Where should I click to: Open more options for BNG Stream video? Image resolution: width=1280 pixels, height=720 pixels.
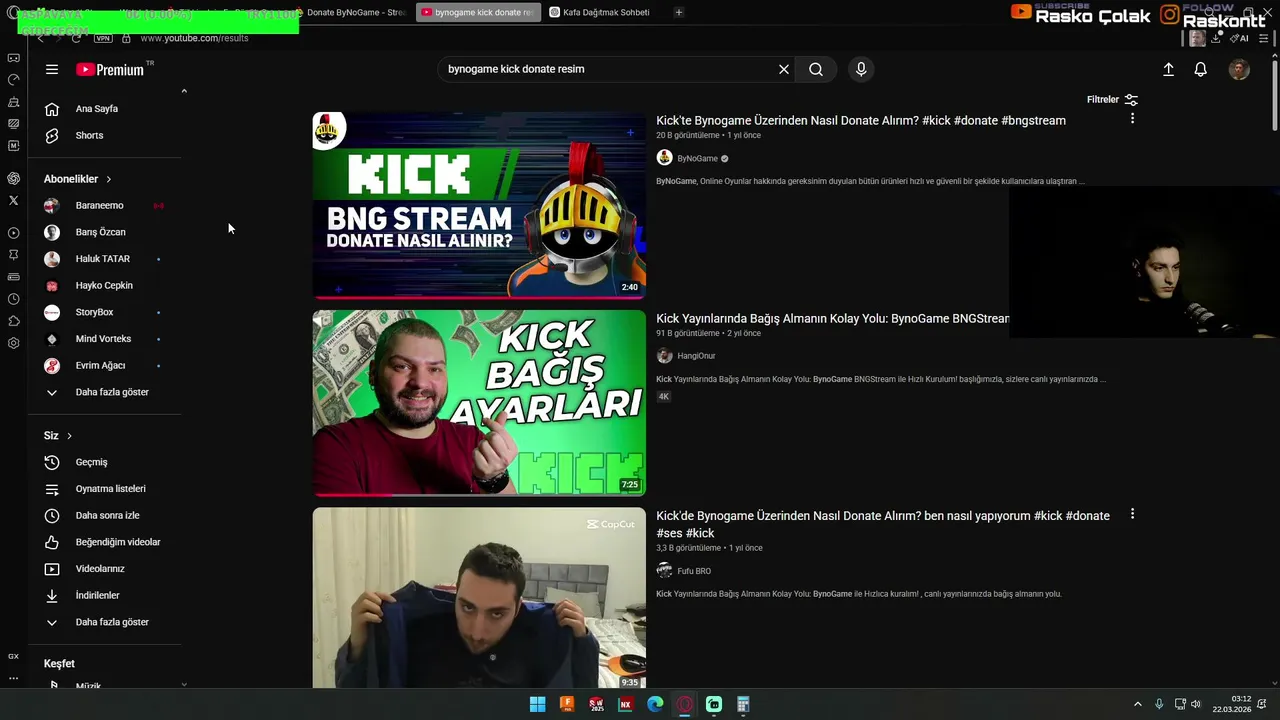point(1132,118)
